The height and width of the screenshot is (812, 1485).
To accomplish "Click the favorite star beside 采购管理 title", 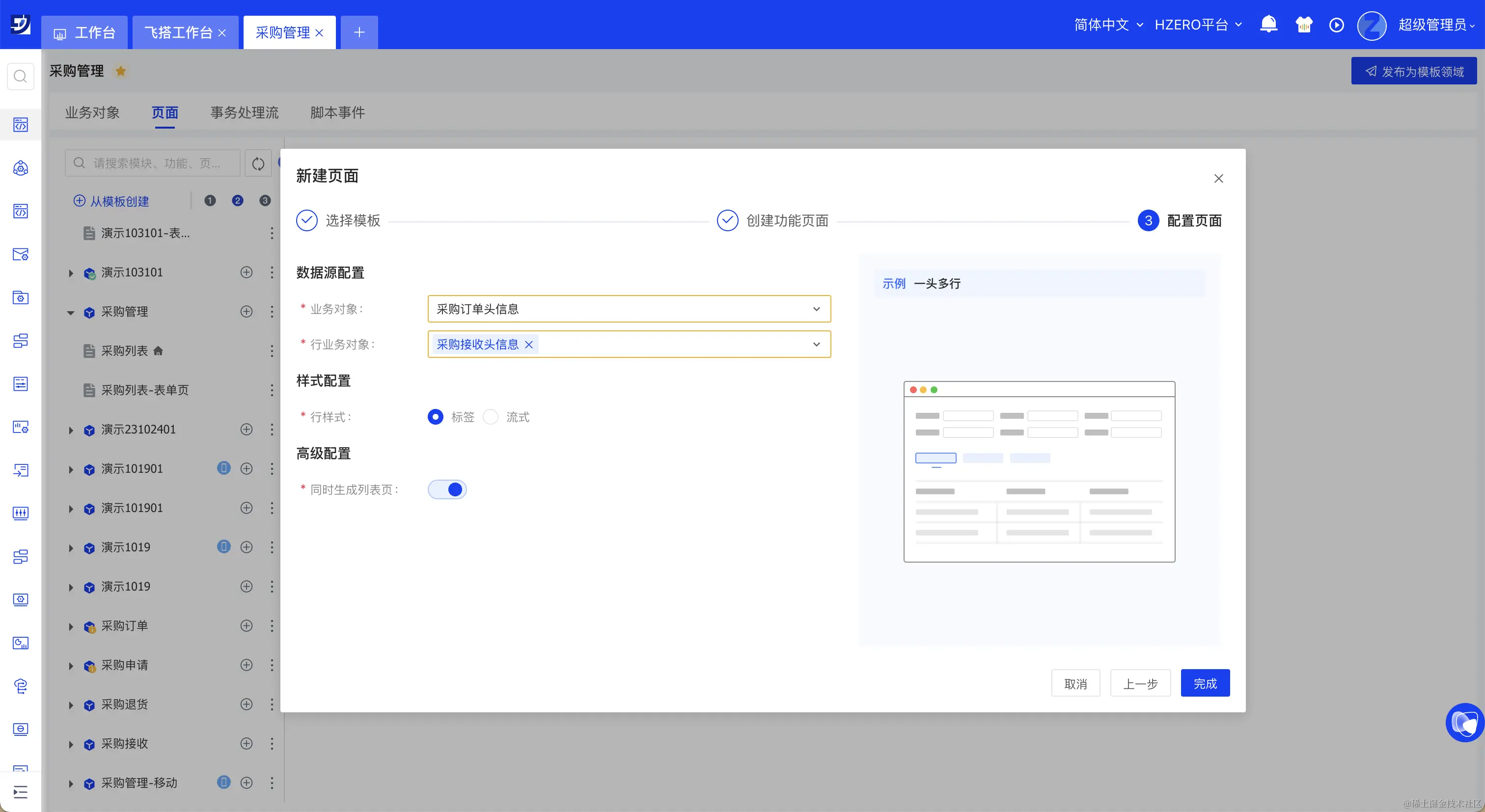I will point(120,71).
